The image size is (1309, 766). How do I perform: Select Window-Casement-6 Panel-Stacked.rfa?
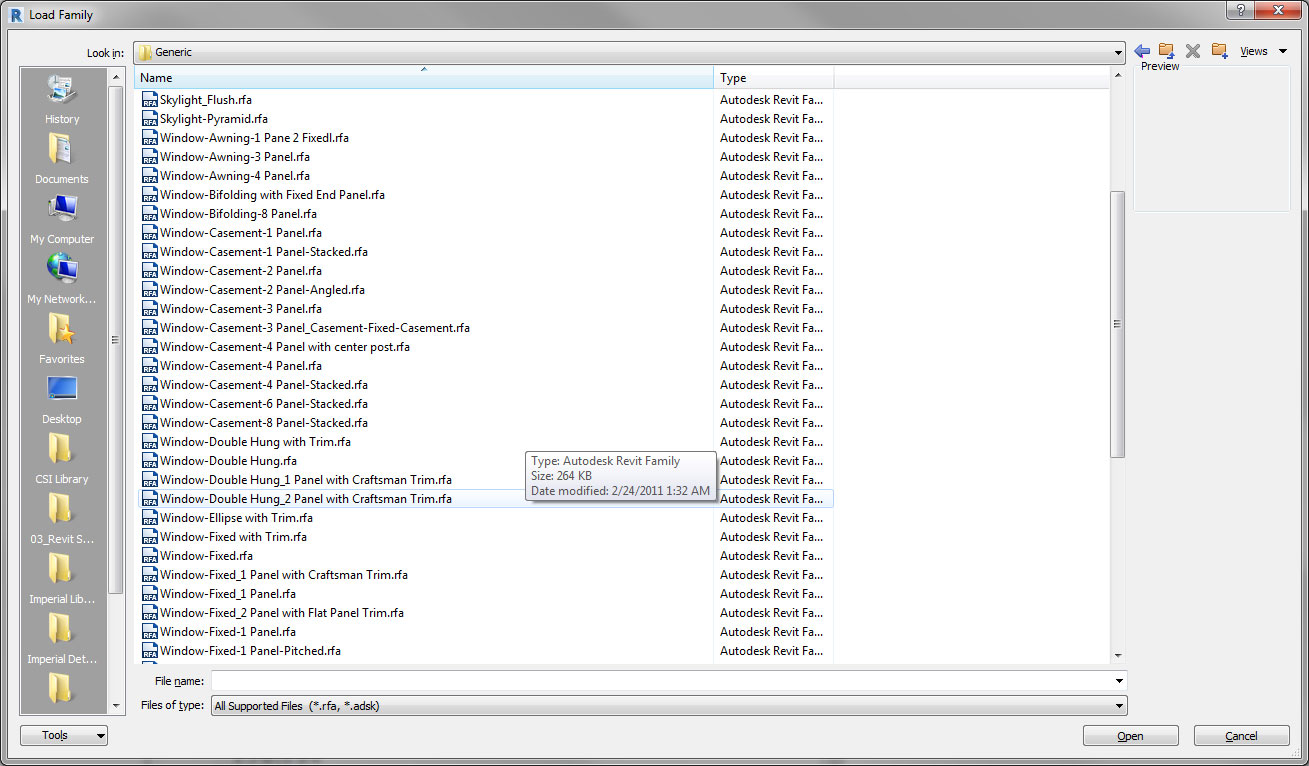[x=264, y=404]
